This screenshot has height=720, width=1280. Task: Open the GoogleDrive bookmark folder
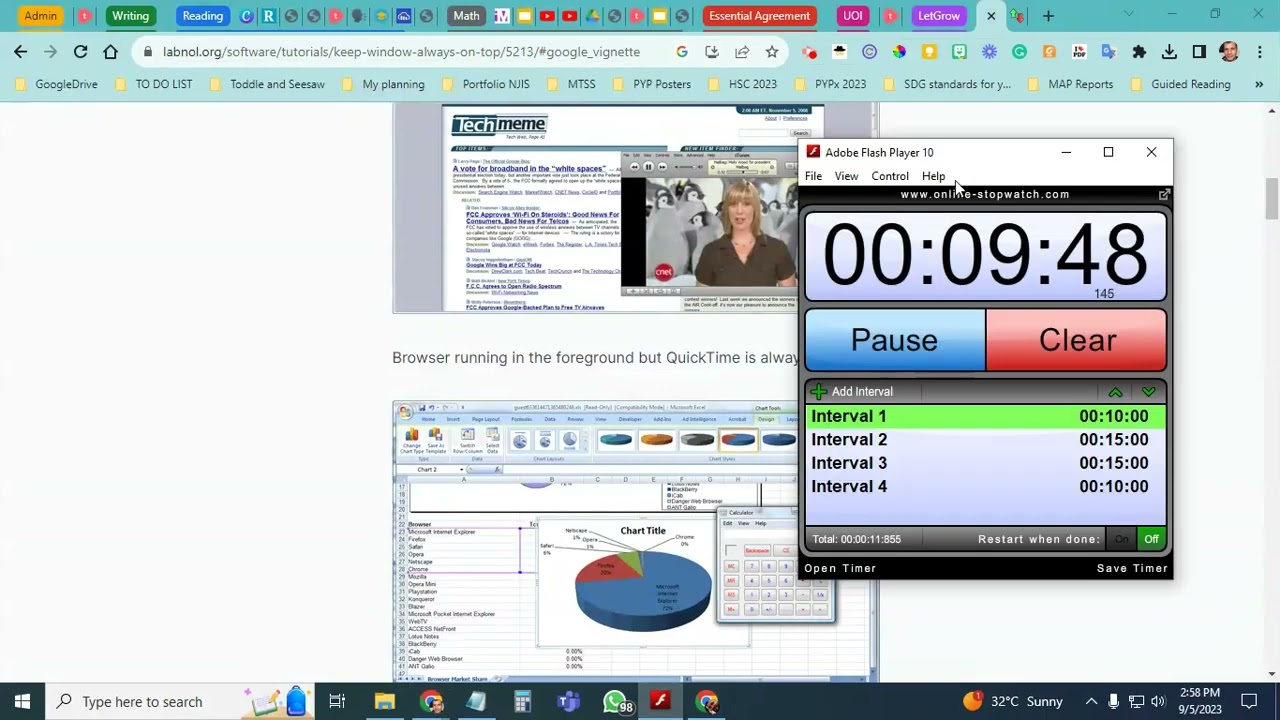[56, 84]
